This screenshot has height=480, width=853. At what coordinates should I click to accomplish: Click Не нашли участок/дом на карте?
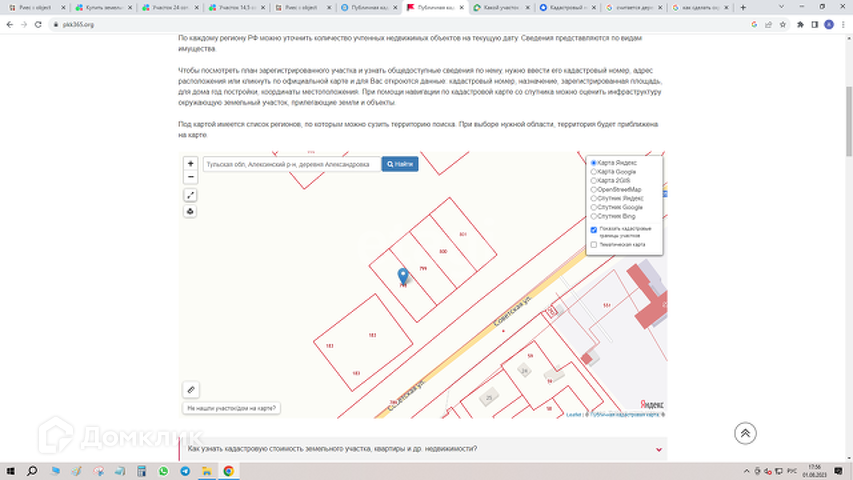tap(232, 408)
